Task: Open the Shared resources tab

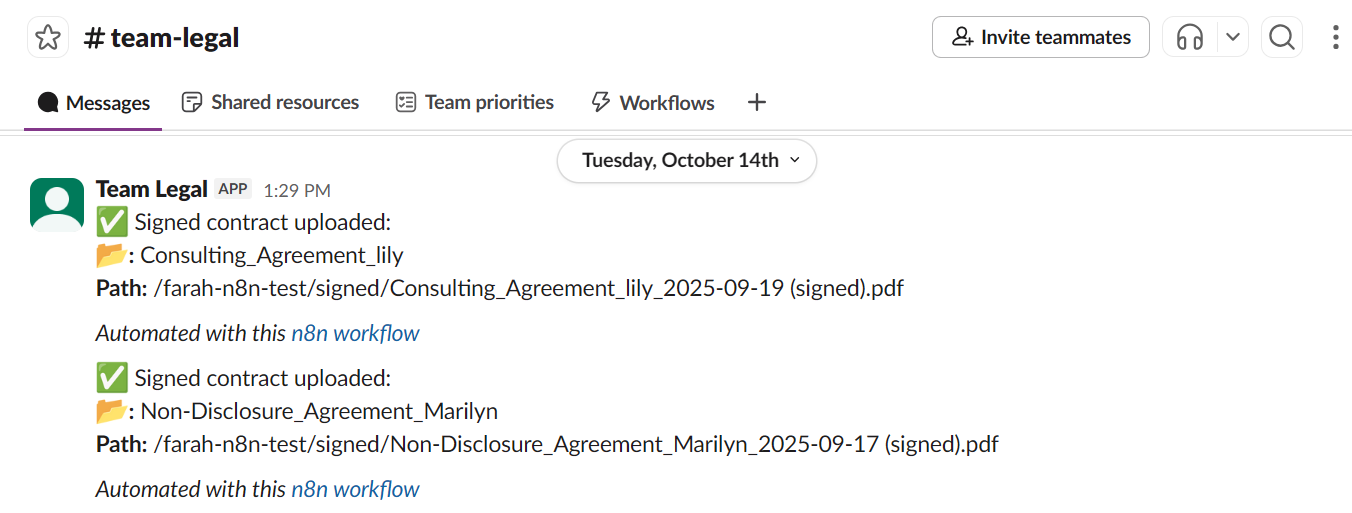Action: click(270, 103)
